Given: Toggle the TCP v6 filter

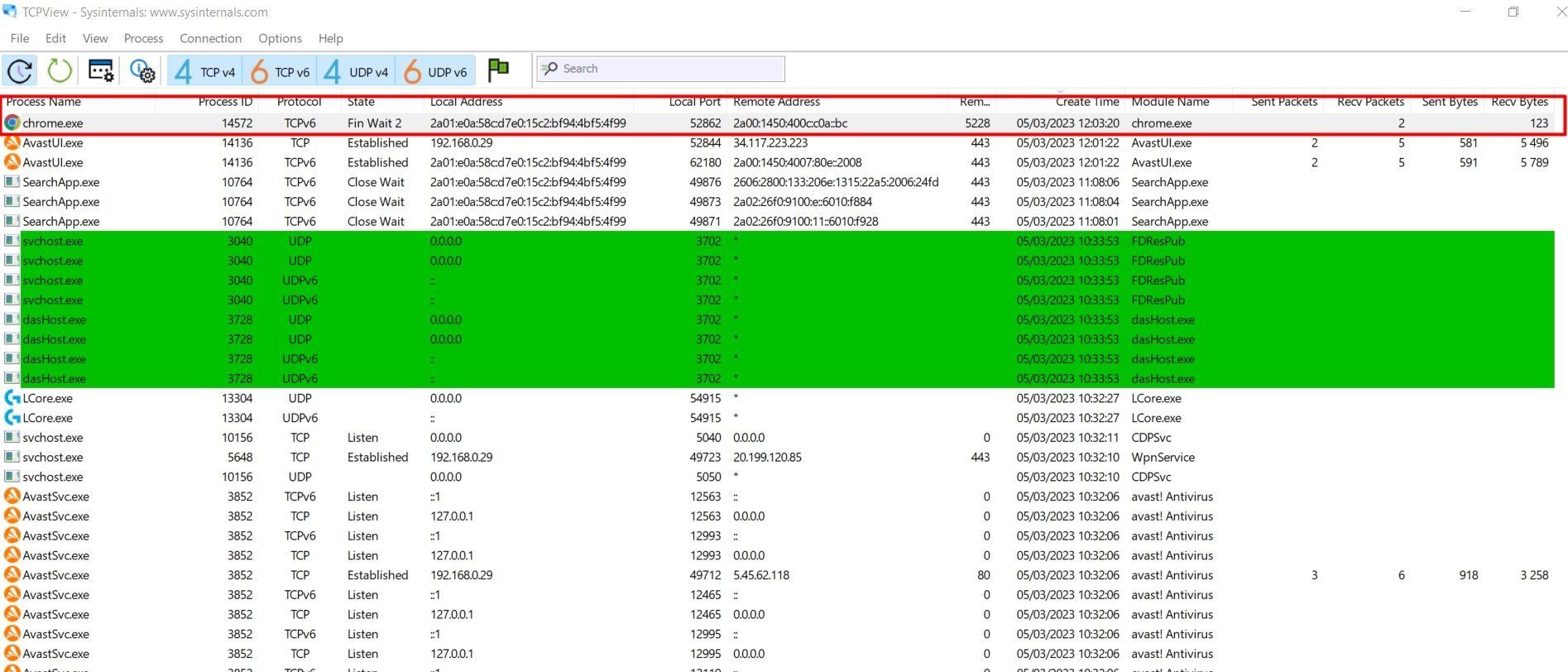Looking at the screenshot, I should tap(280, 72).
